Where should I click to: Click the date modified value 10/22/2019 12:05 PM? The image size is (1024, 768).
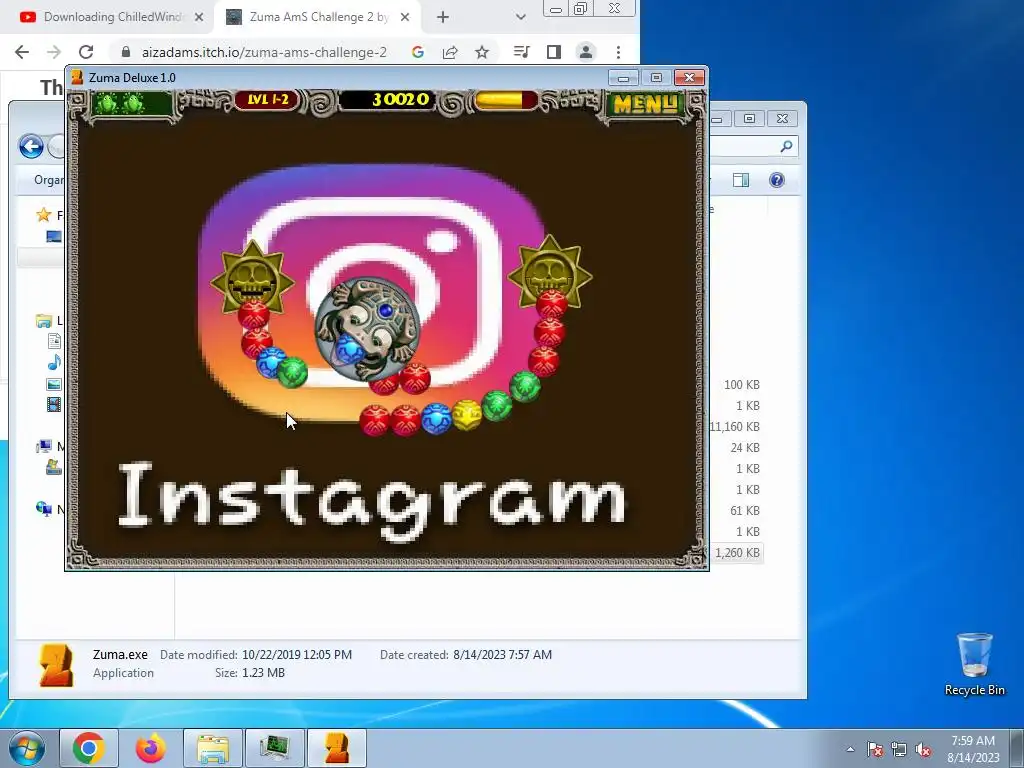[x=296, y=654]
